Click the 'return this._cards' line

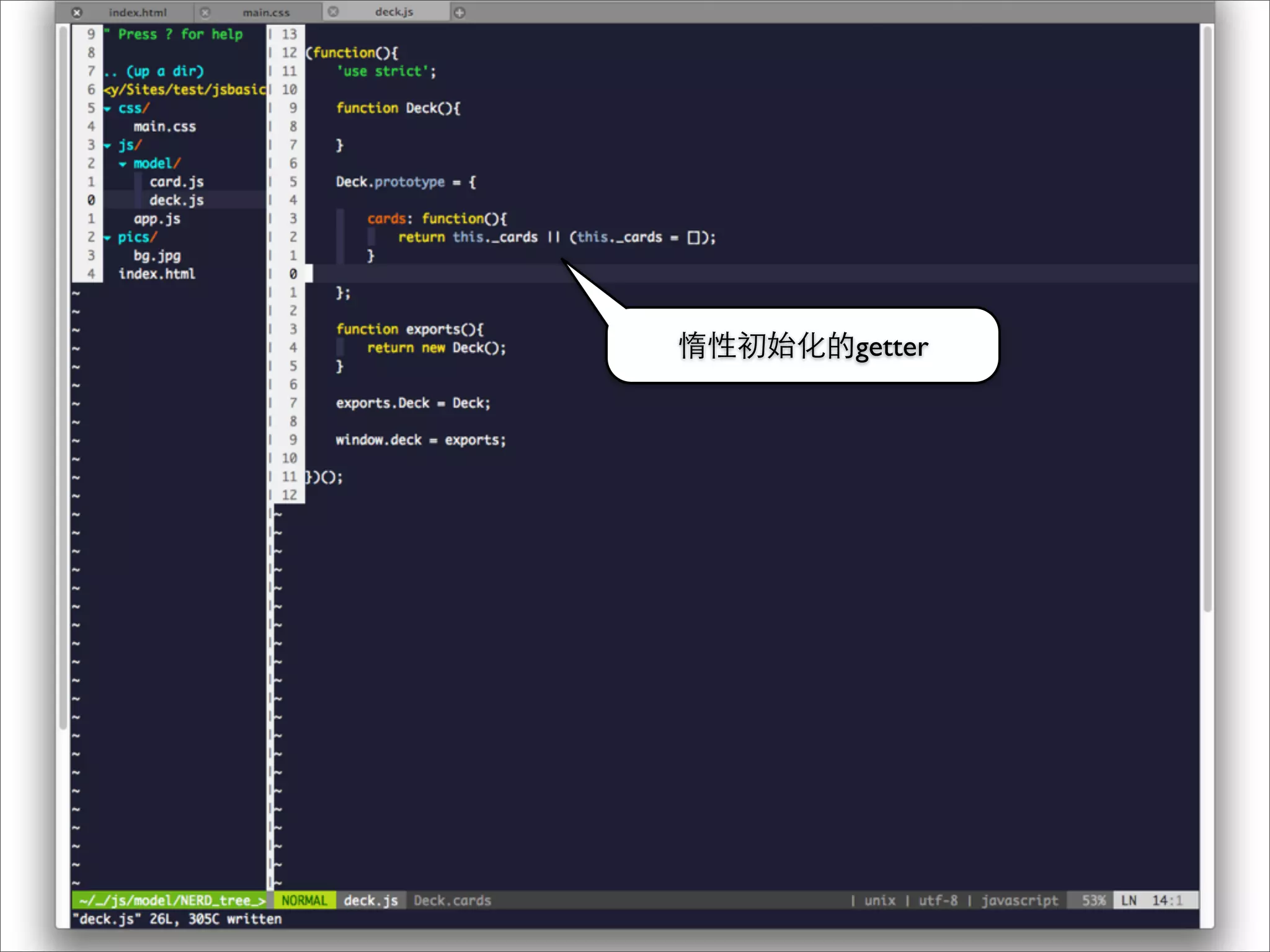coord(556,237)
